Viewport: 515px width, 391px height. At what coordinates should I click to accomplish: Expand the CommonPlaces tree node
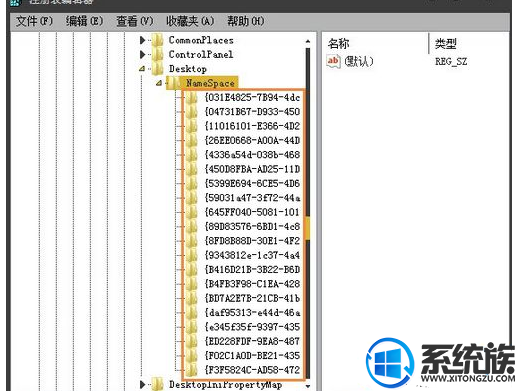(x=142, y=40)
